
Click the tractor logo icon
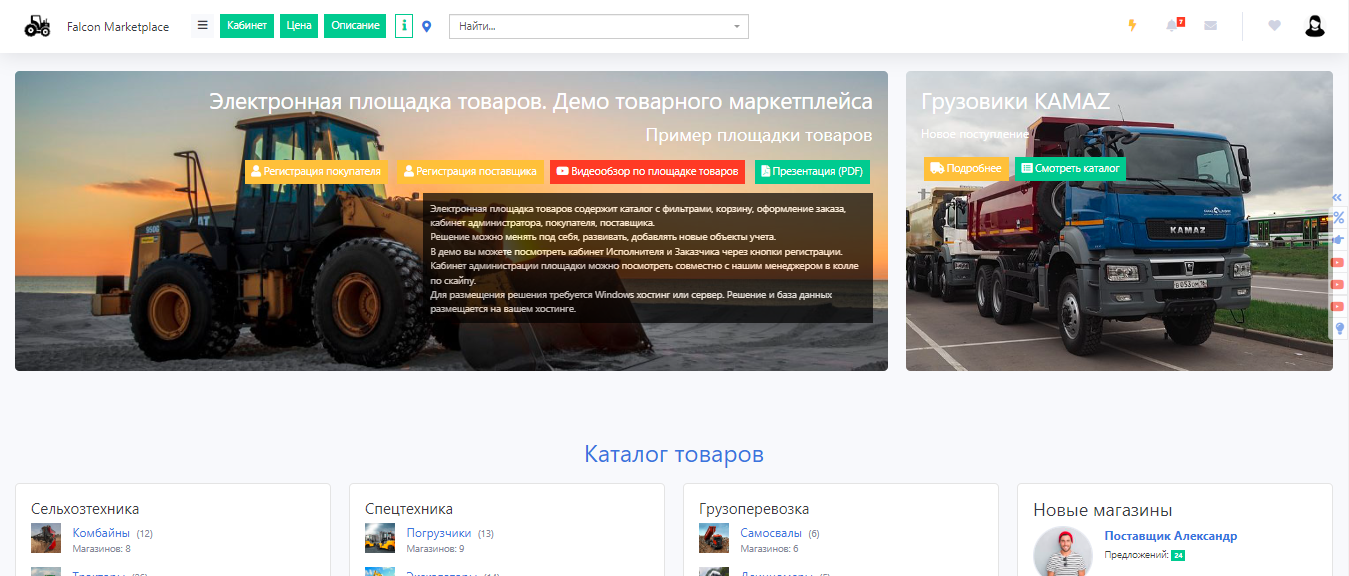click(x=37, y=26)
